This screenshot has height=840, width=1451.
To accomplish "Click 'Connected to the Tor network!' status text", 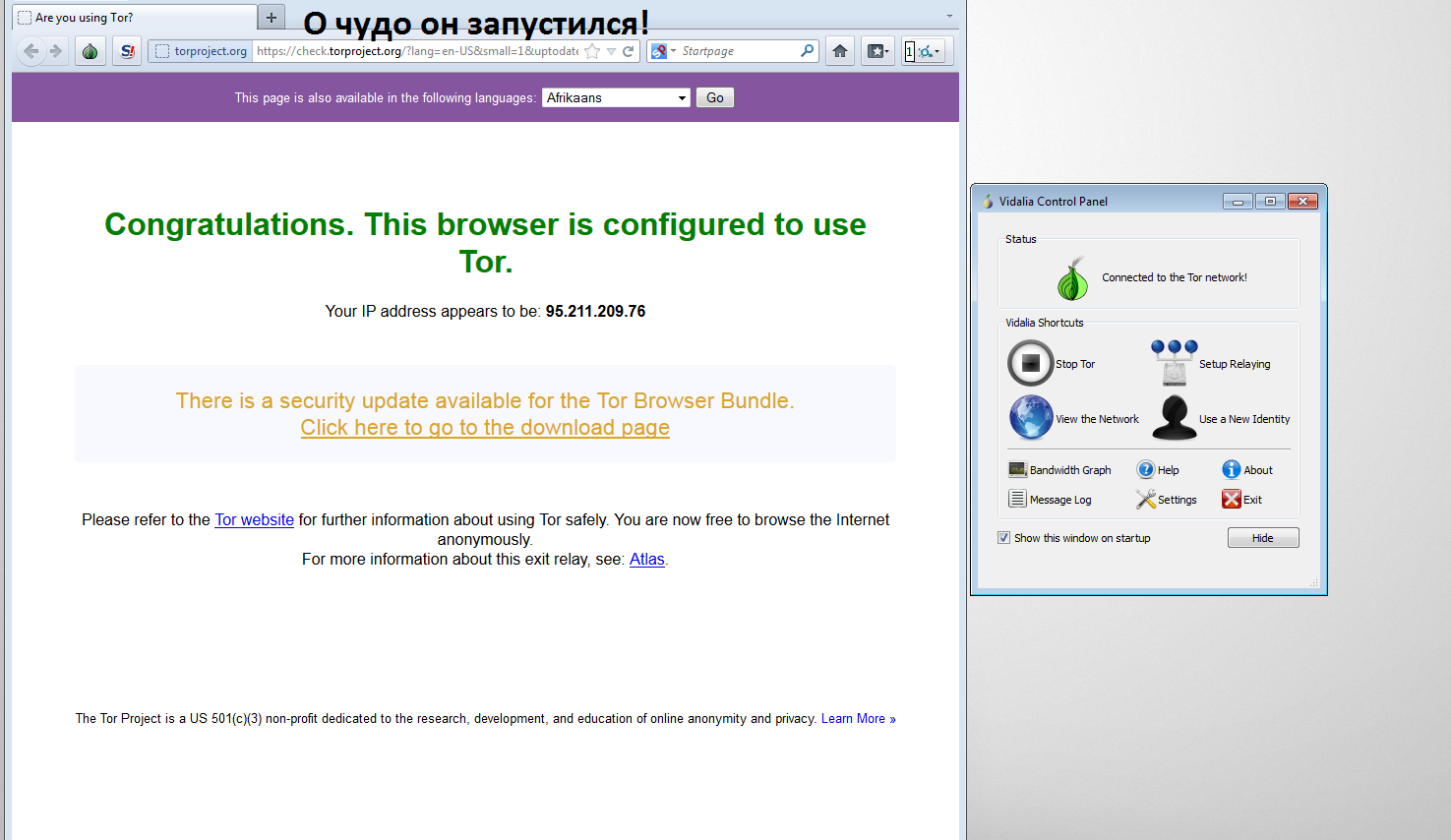I will coord(1175,277).
